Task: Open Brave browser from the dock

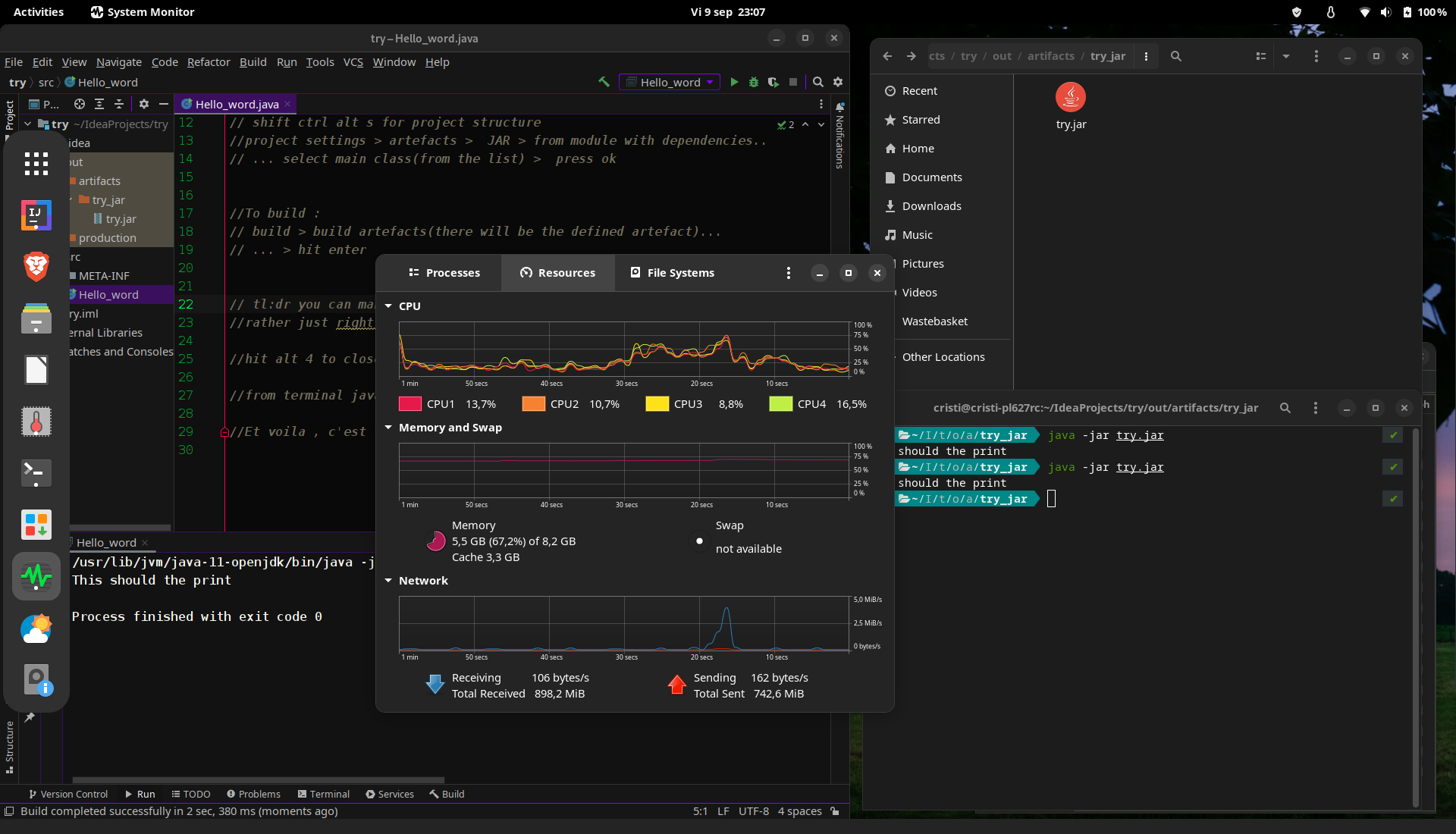Action: click(36, 267)
